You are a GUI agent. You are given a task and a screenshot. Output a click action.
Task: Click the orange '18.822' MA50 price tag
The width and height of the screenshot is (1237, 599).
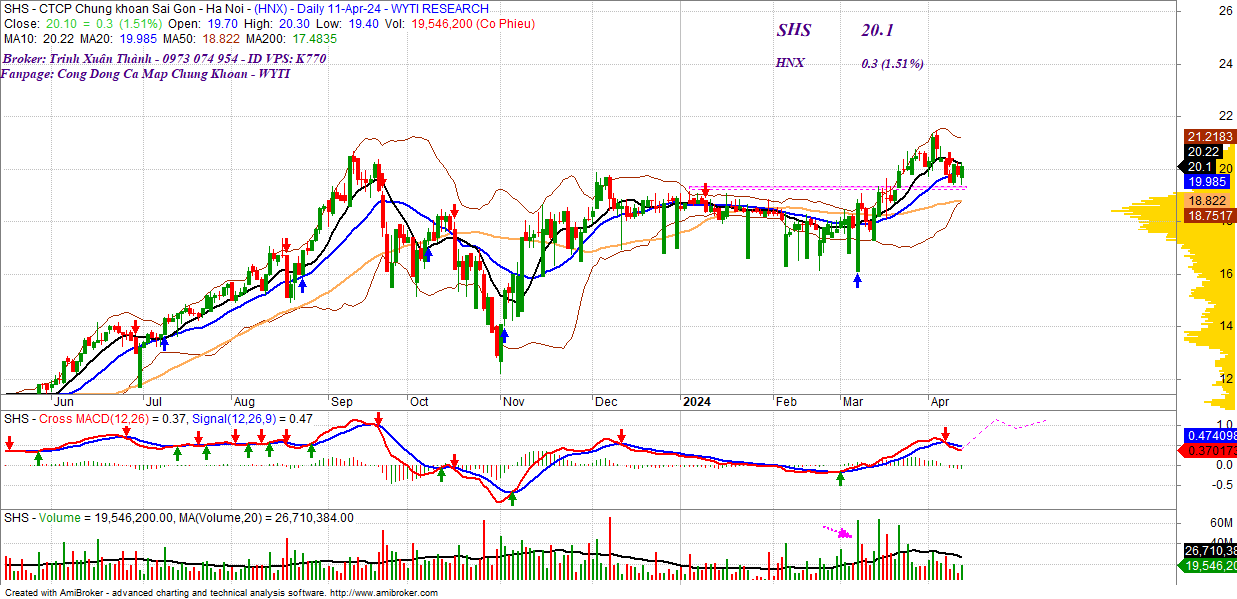[1206, 200]
